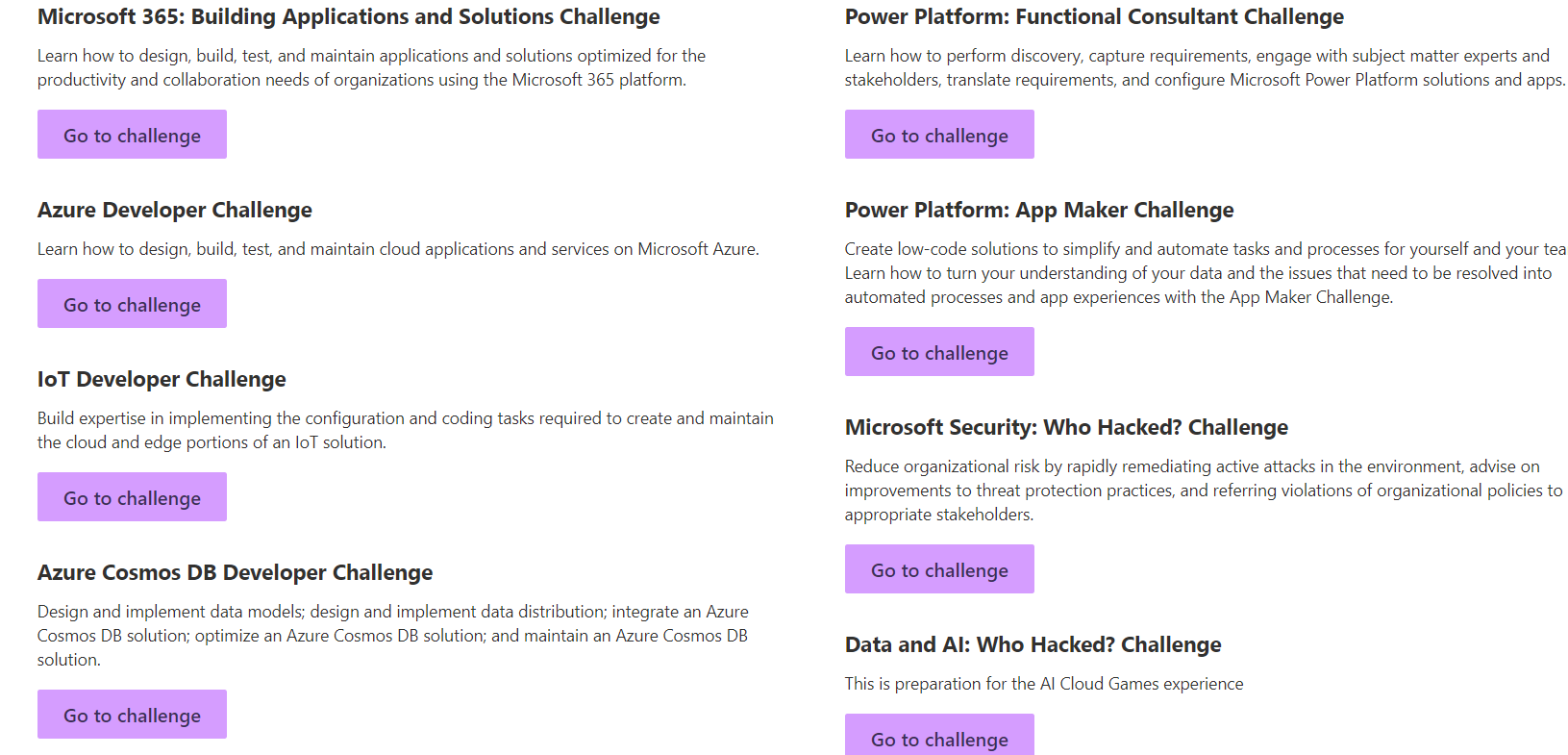Image resolution: width=1568 pixels, height=755 pixels.
Task: Open the Microsoft 365 Building Applications challenge button
Action: (132, 135)
